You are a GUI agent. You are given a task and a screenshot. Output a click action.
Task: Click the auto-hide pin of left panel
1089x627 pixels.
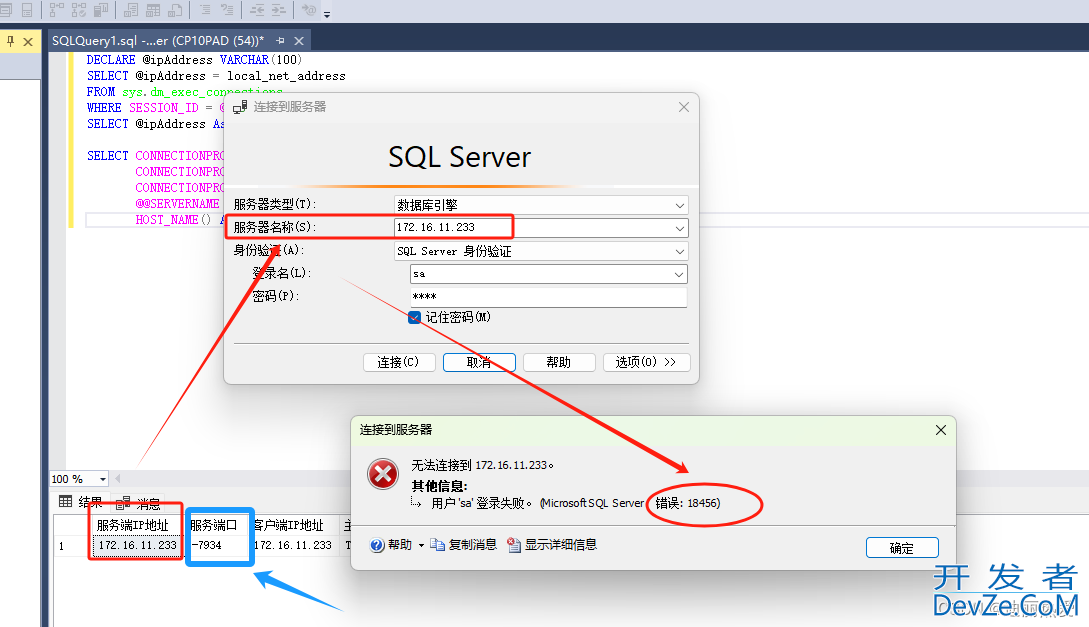[10, 42]
